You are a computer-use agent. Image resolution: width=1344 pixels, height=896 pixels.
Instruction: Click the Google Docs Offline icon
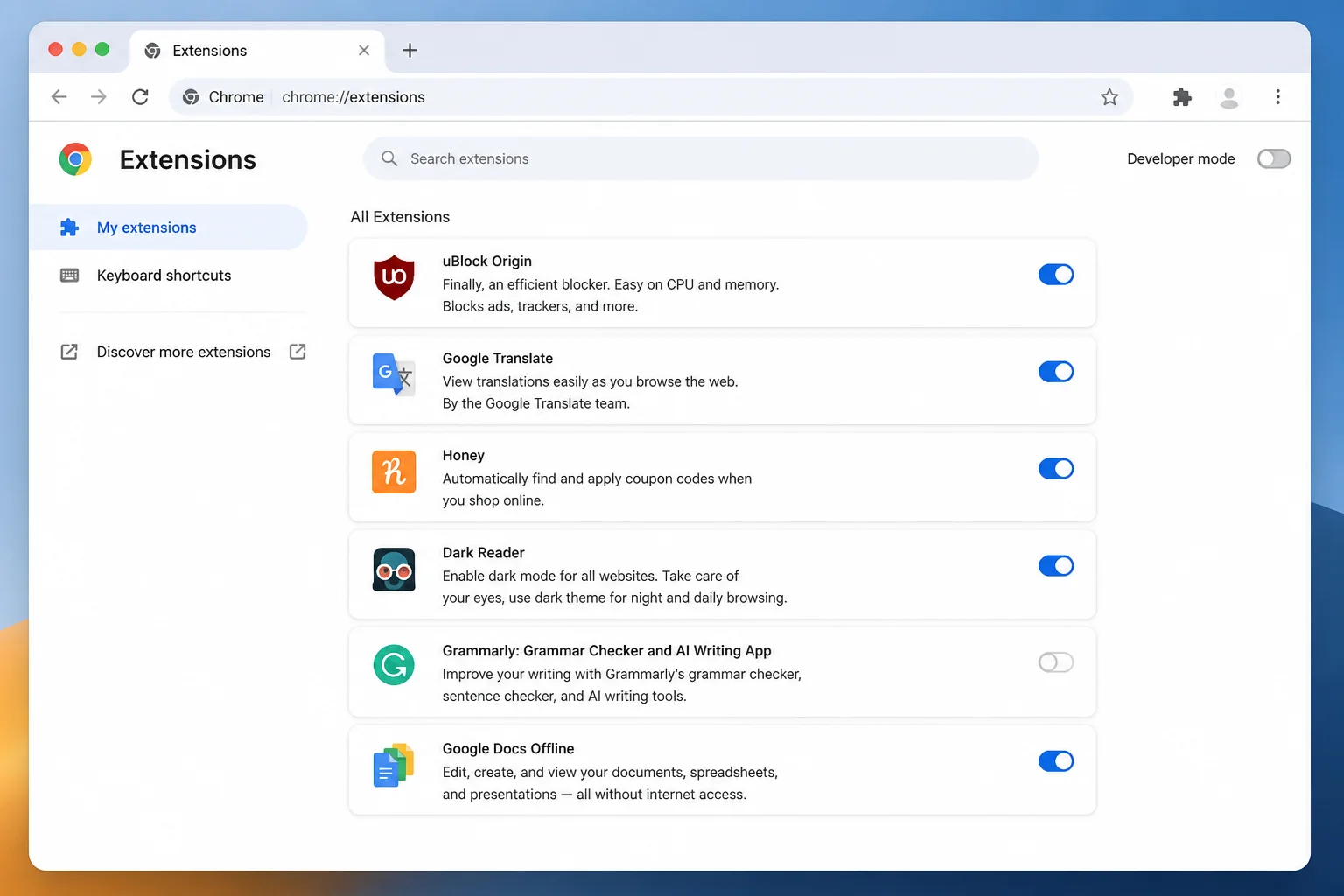tap(394, 765)
